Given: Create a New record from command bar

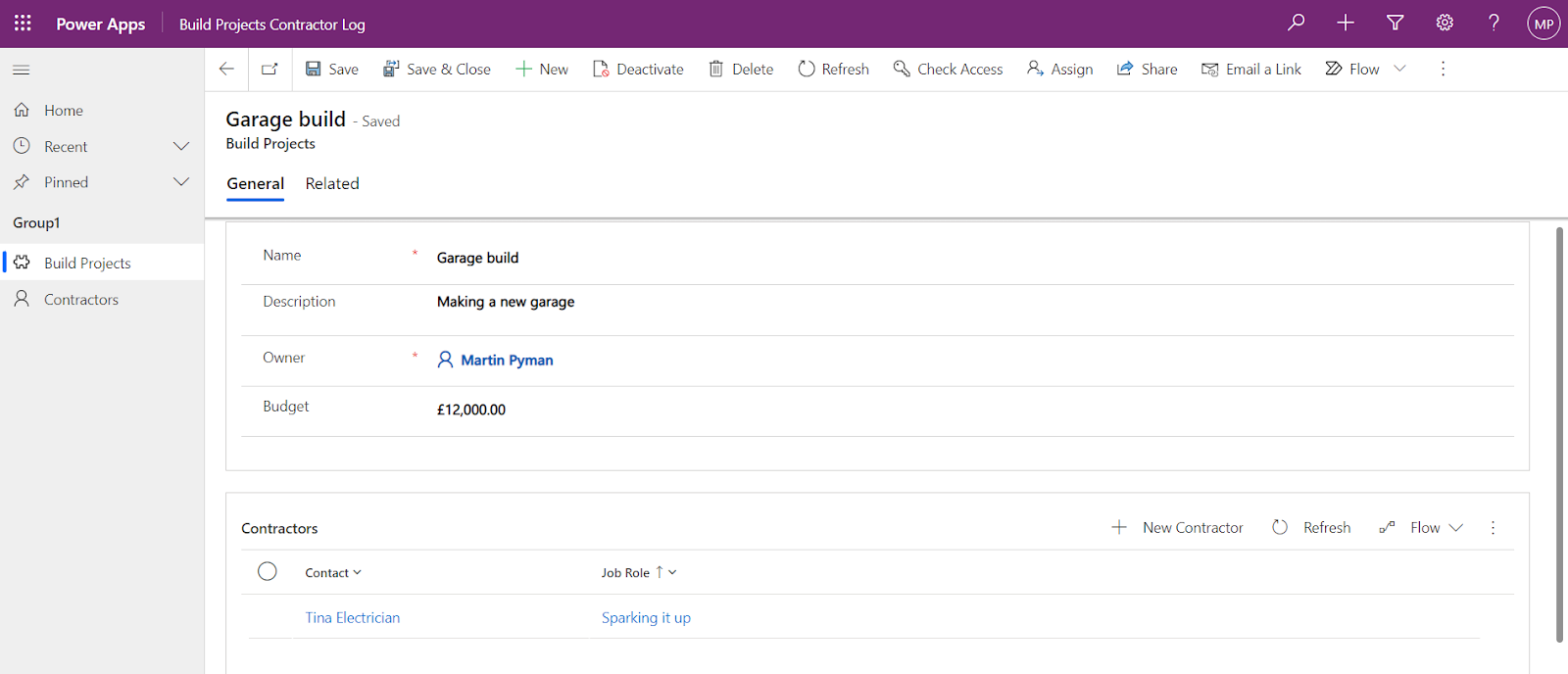Looking at the screenshot, I should [x=542, y=69].
